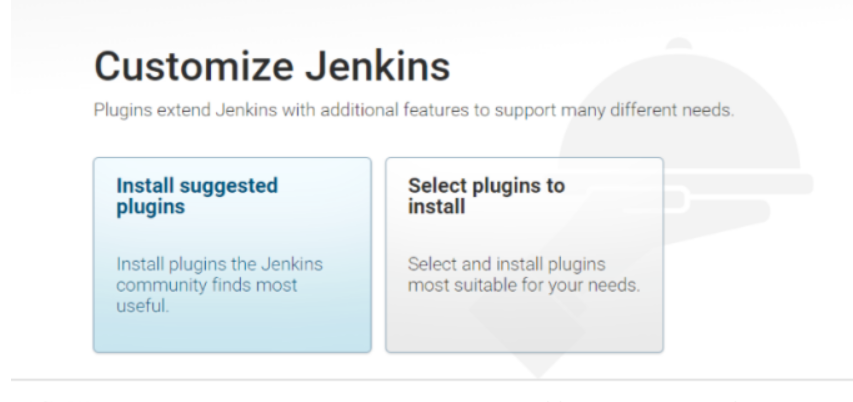The height and width of the screenshot is (402, 853).
Task: Click the word 'Jenkins' in the heading
Action: tap(377, 66)
